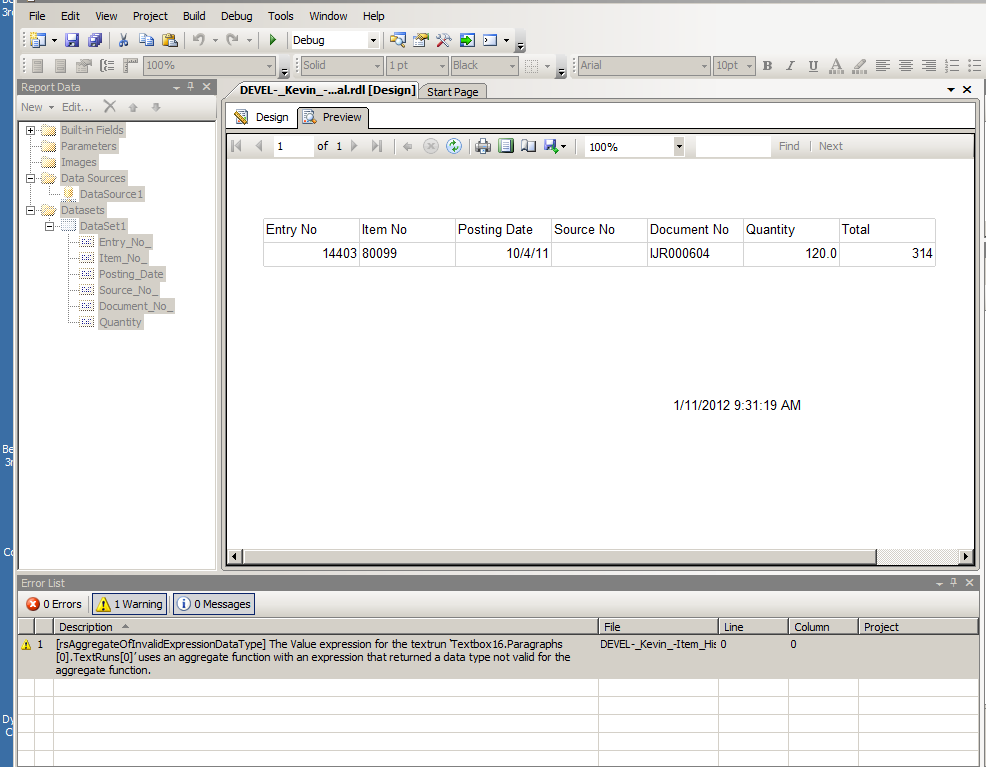Switch to the Design tab
Screen dimensions: 986x767
point(262,117)
